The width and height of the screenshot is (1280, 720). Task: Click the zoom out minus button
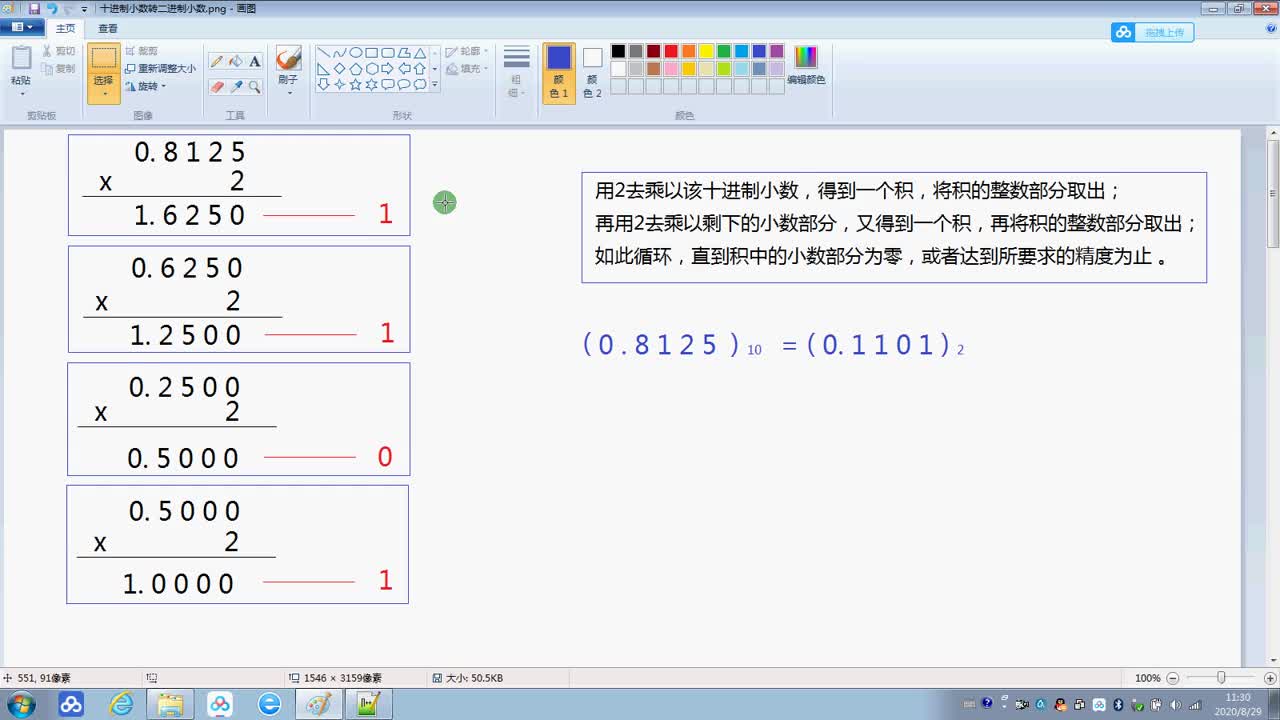[x=1174, y=678]
